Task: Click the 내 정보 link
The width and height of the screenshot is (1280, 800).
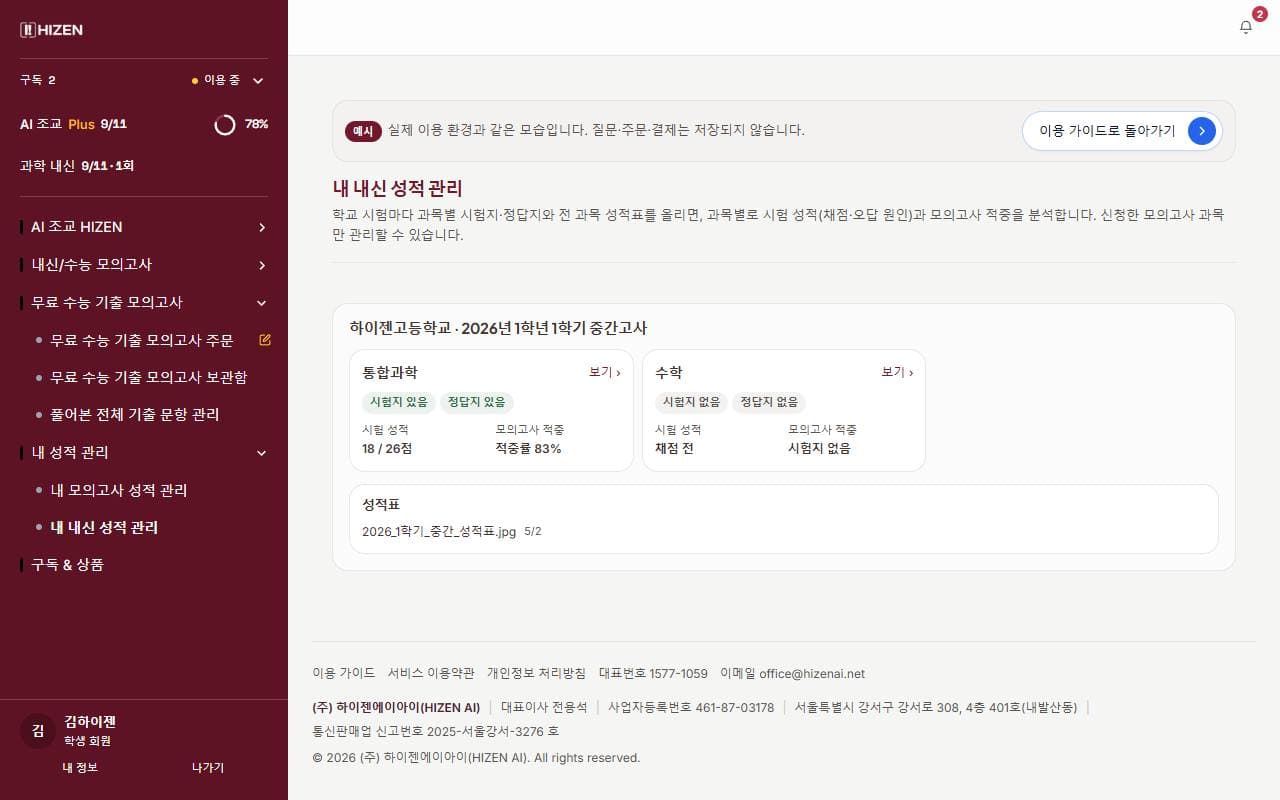Action: click(80, 768)
